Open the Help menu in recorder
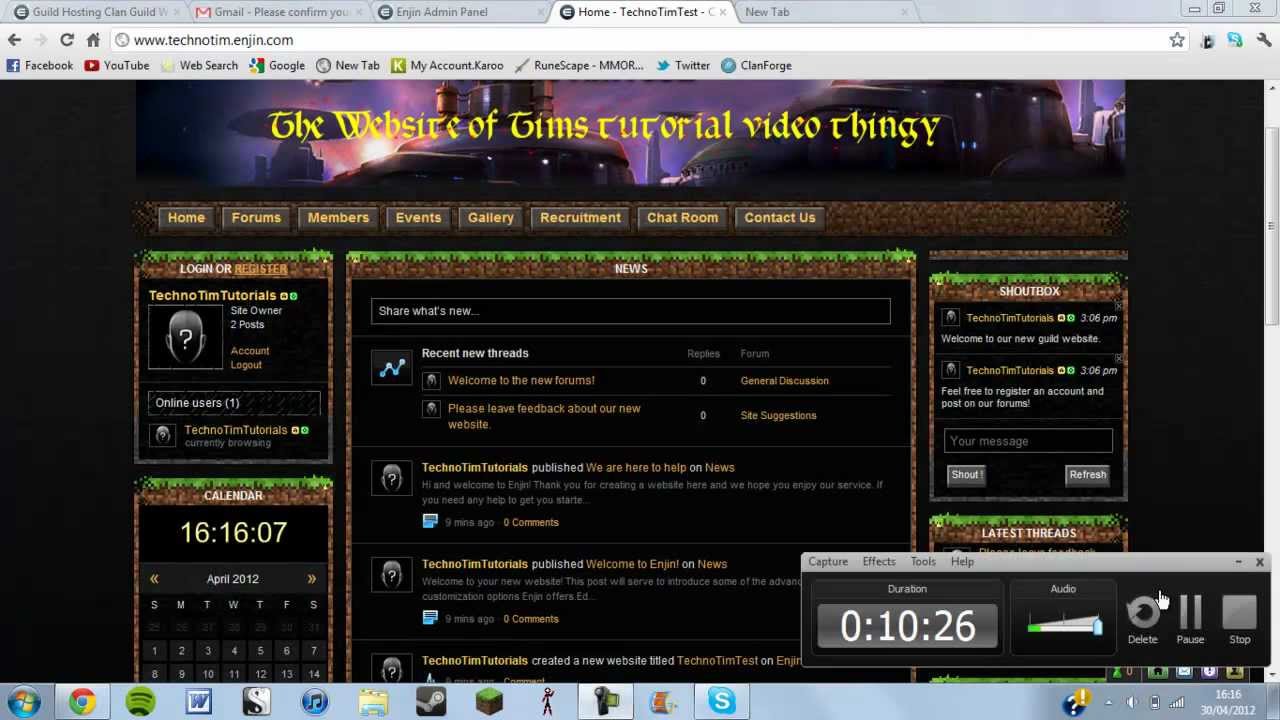The height and width of the screenshot is (720, 1280). 962,562
